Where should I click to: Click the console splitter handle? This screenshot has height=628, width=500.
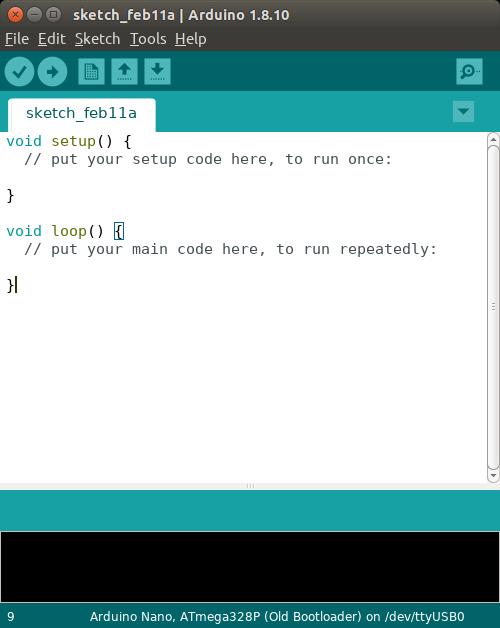pos(250,486)
